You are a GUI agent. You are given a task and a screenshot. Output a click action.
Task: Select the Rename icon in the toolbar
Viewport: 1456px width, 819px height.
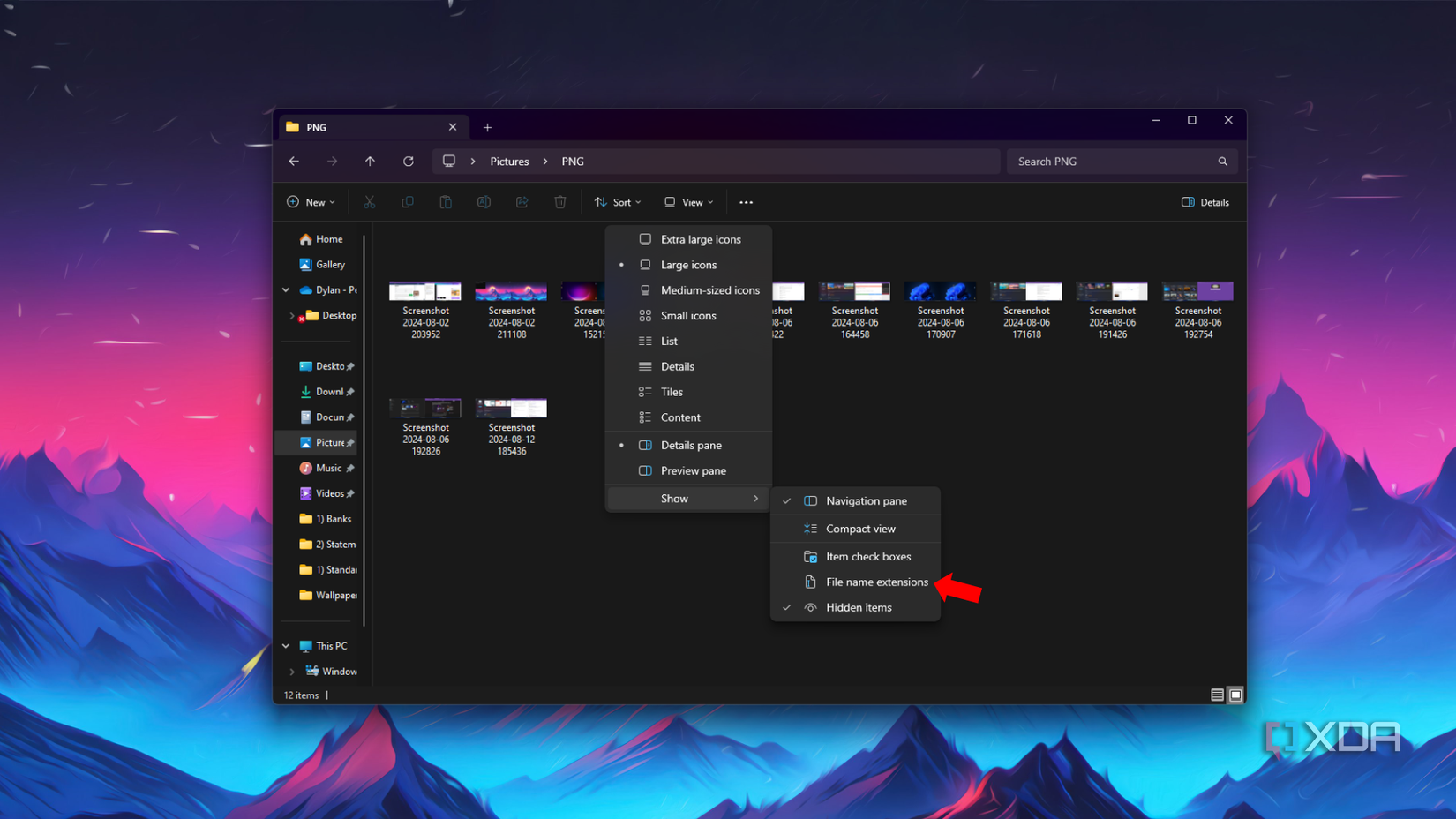point(484,202)
